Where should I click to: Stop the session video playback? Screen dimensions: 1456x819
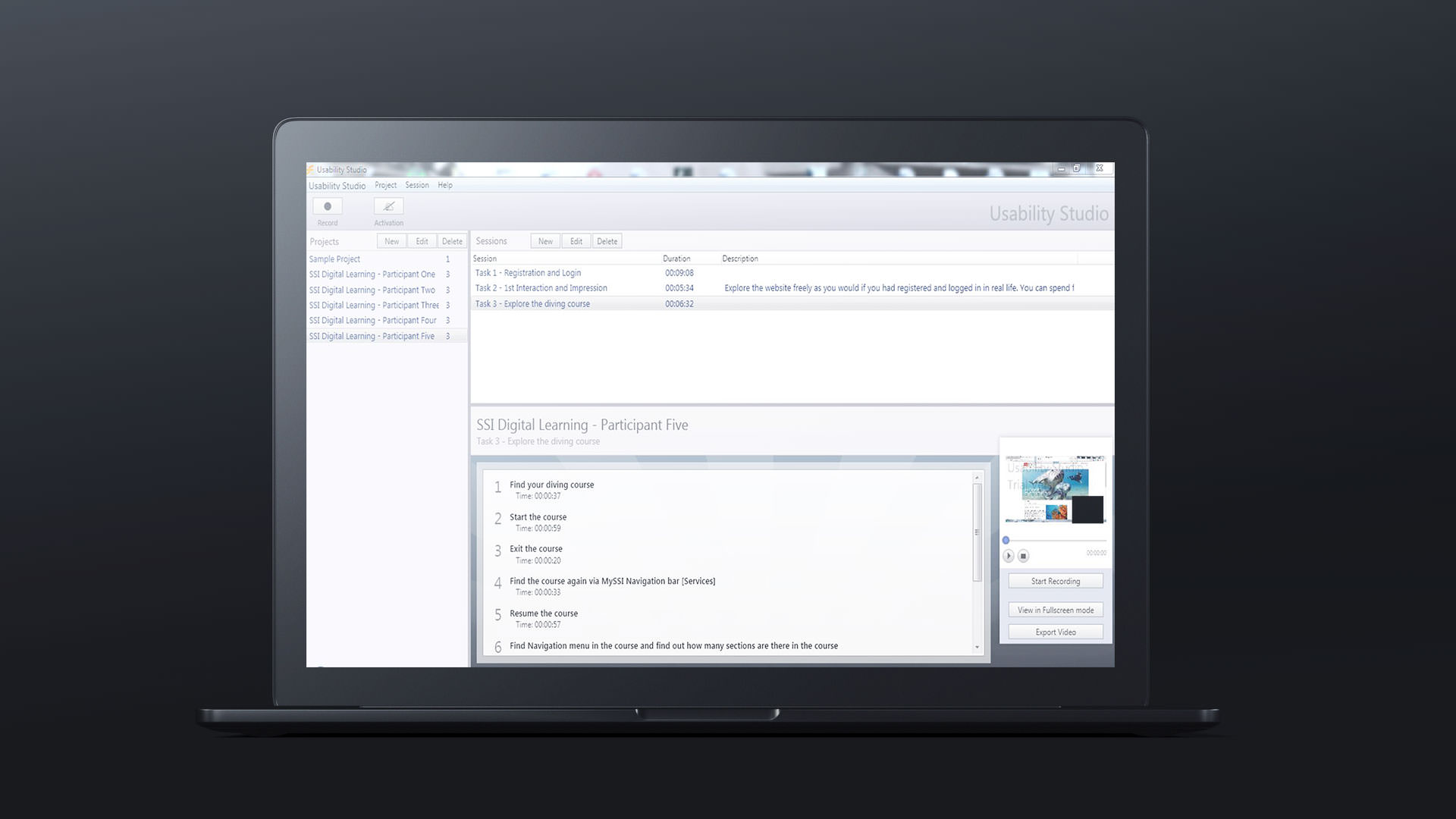click(x=1023, y=556)
